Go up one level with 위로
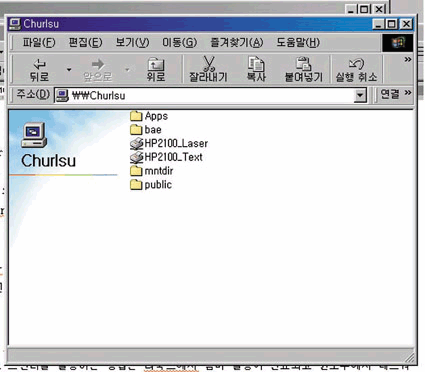425x372 pixels. tap(156, 69)
